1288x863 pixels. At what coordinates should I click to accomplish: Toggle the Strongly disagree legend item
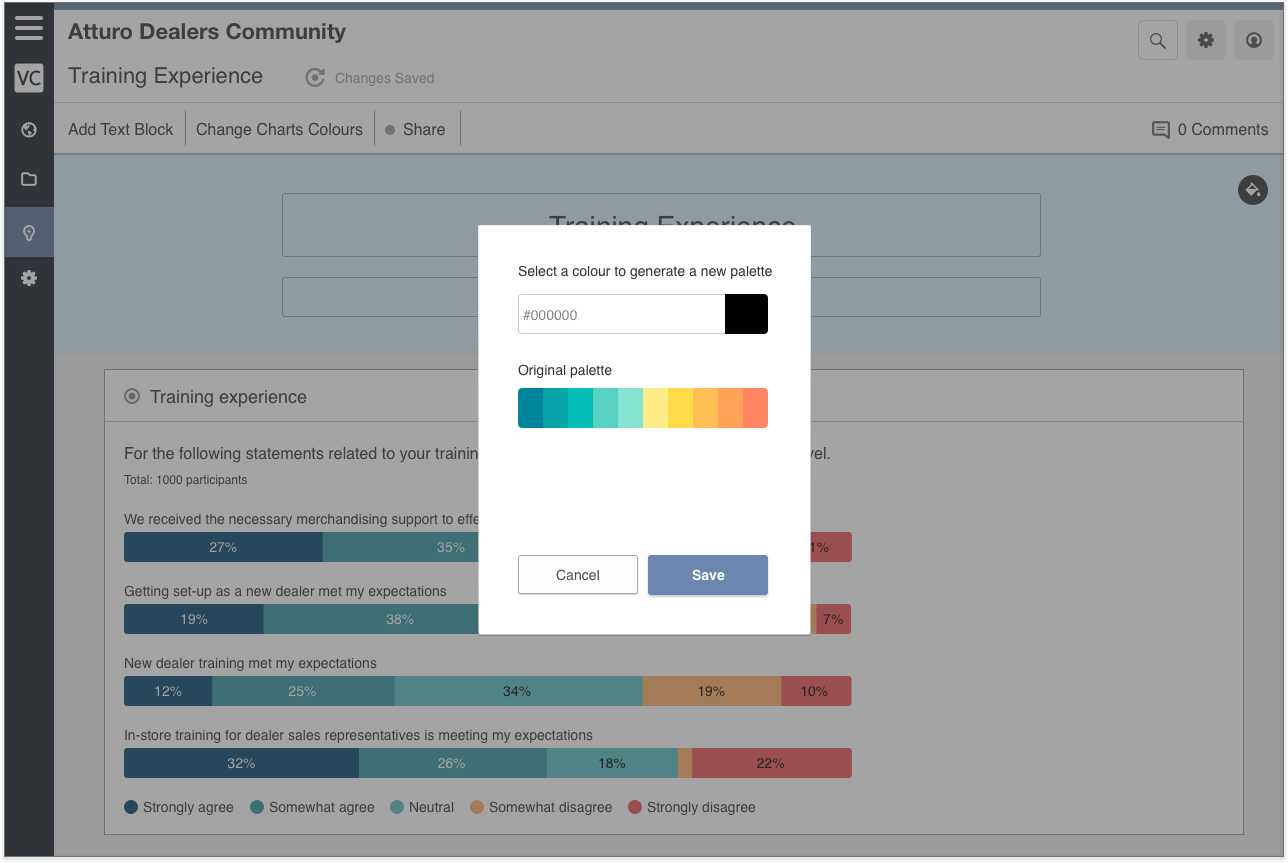pyautogui.click(x=692, y=807)
